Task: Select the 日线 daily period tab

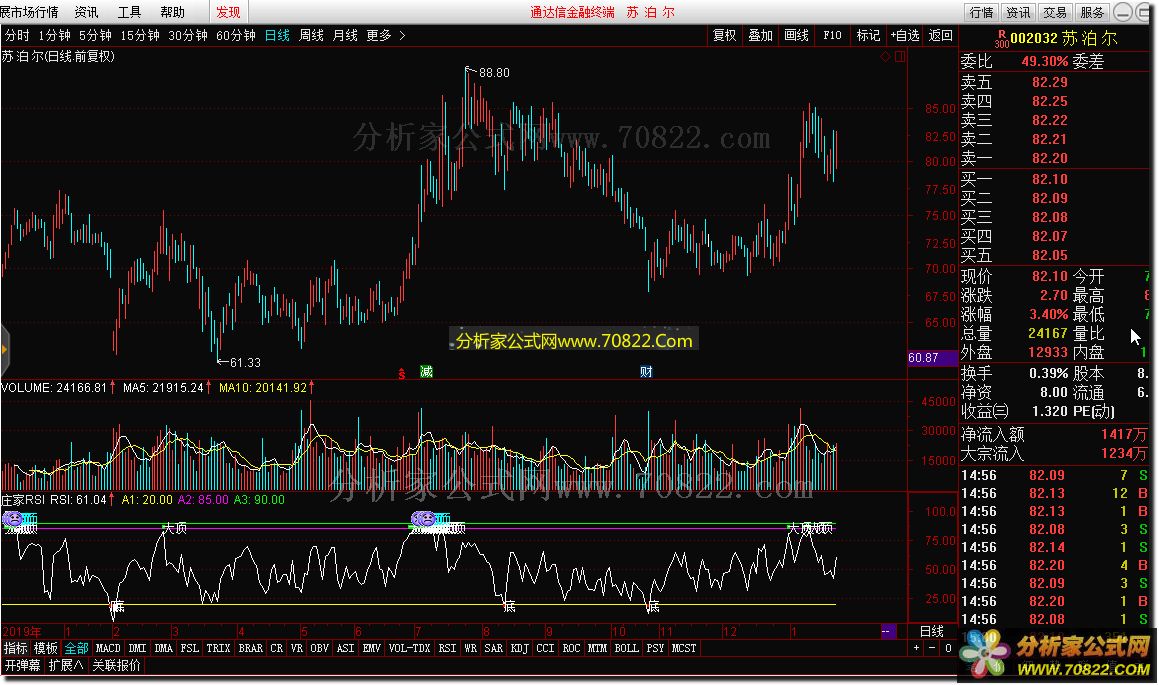Action: [x=277, y=35]
